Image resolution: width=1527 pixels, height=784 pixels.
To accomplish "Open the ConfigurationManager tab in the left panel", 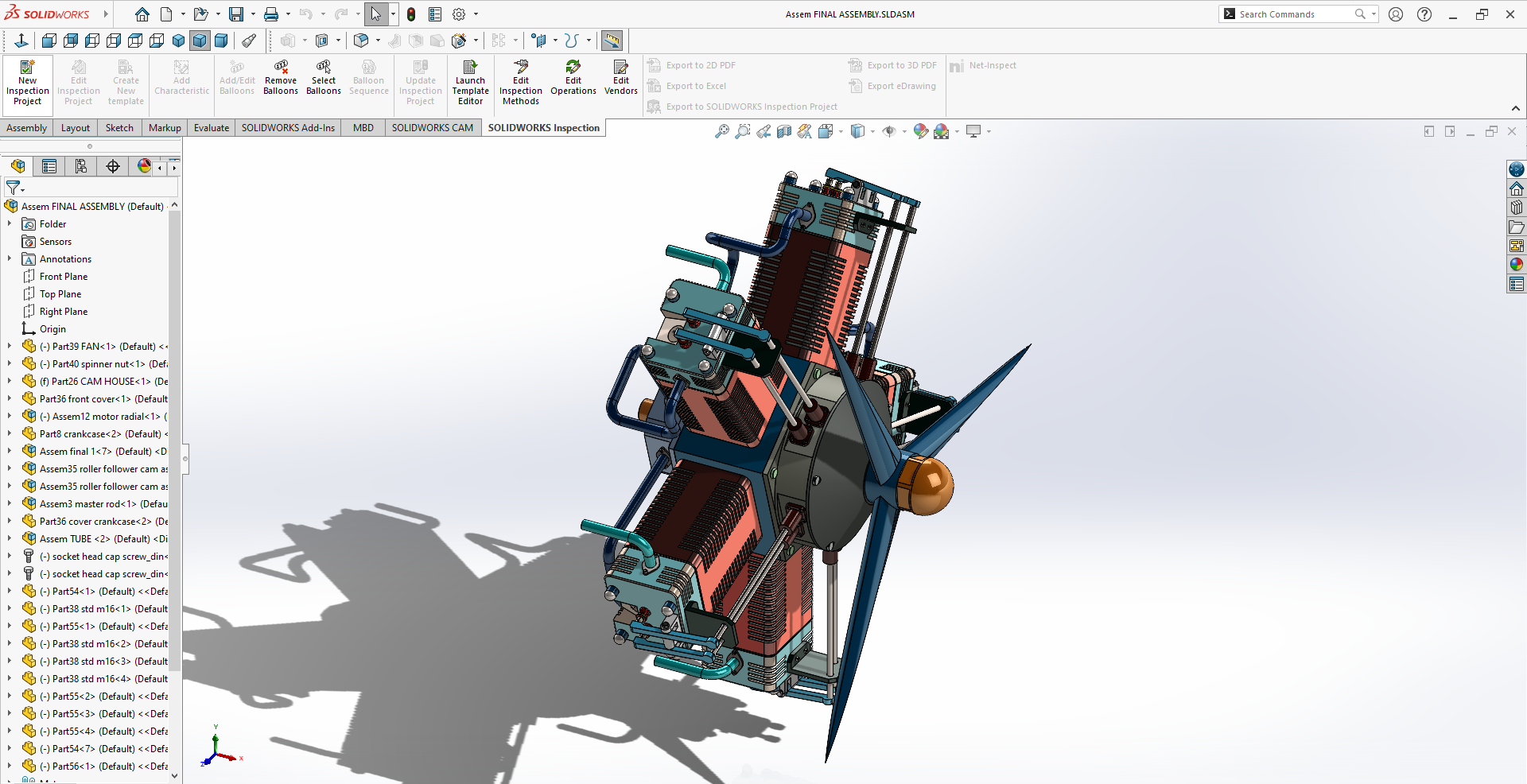I will click(81, 166).
